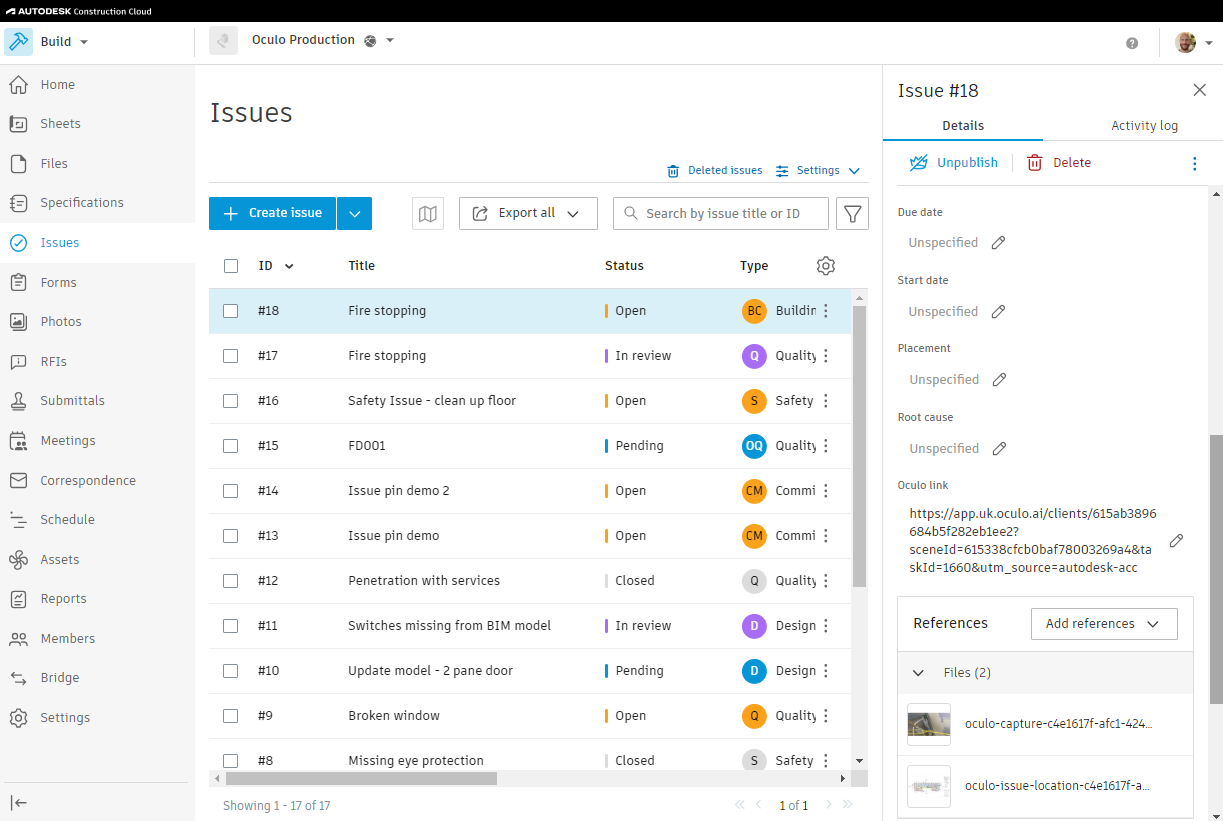The height and width of the screenshot is (821, 1223).
Task: Edit the Oculo link pencil icon
Action: click(x=1177, y=541)
